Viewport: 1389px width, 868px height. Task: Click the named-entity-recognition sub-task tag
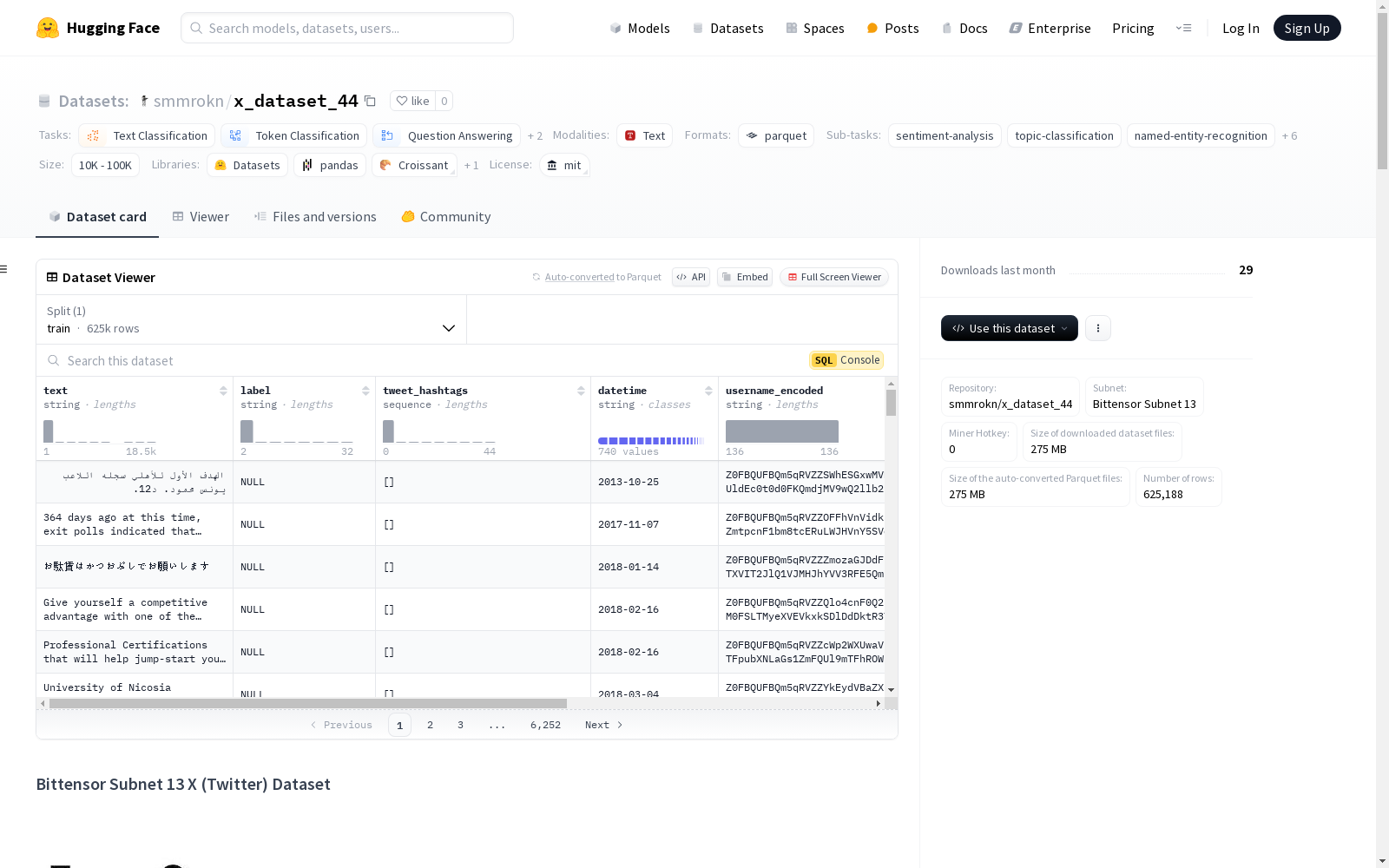click(1201, 135)
